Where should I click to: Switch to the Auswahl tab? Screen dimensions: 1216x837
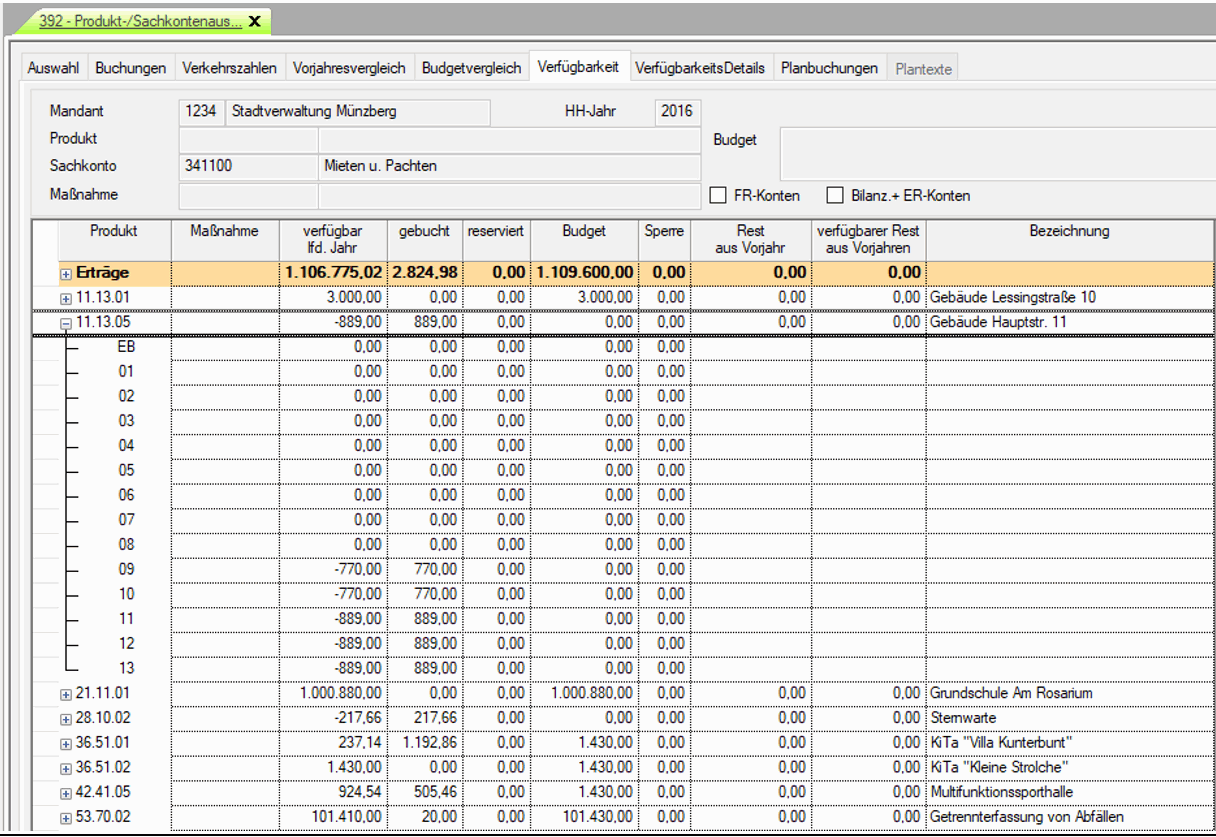tap(54, 68)
